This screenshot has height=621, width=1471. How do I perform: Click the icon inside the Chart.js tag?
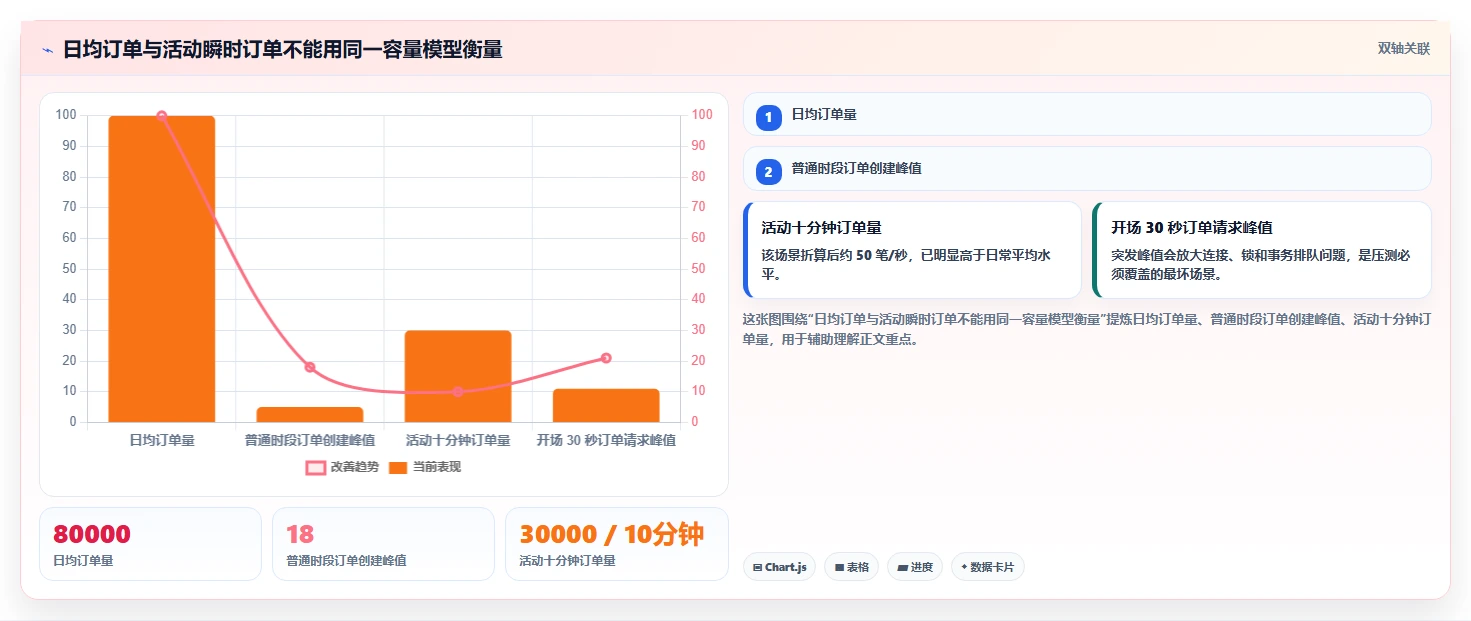(x=757, y=567)
